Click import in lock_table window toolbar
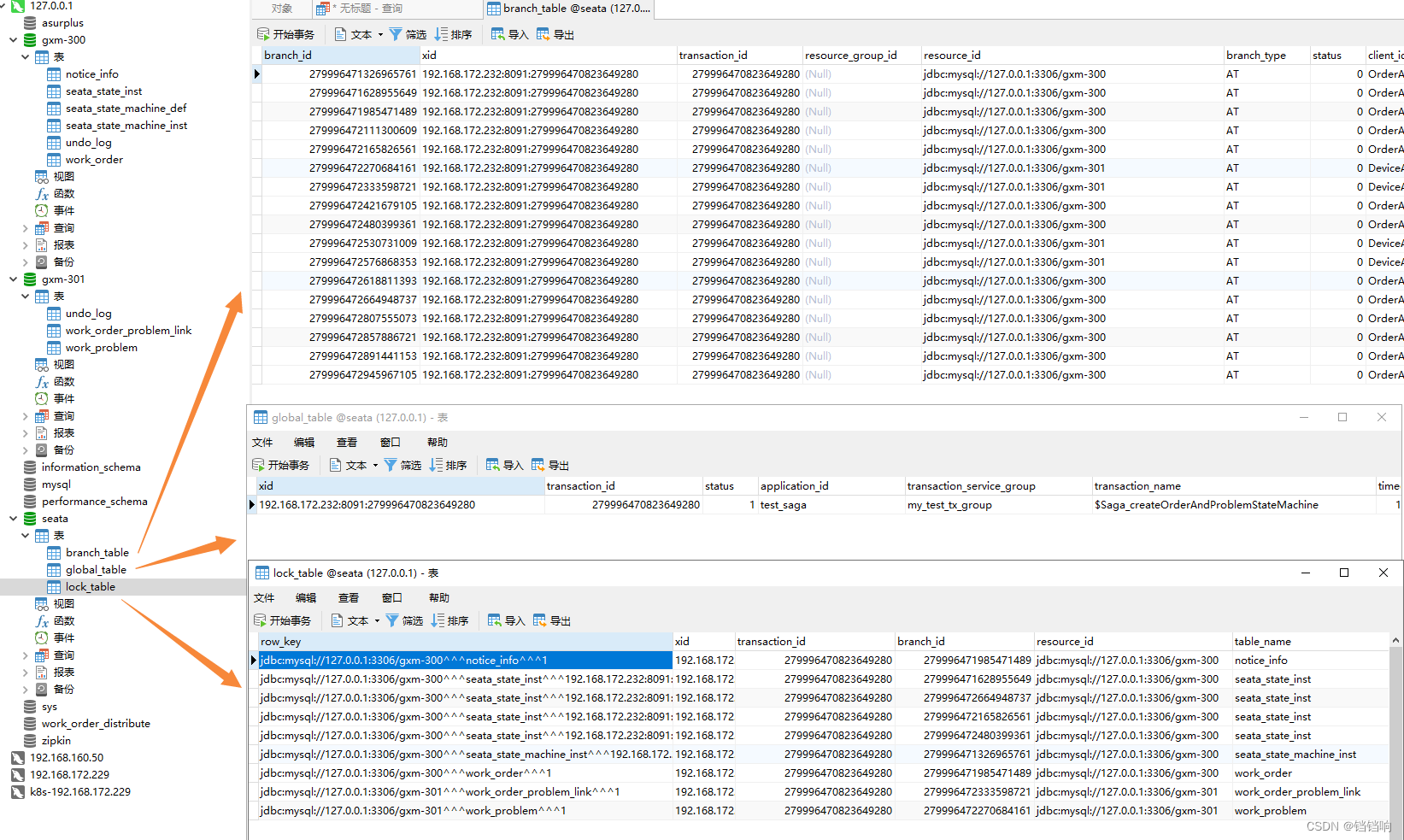Image resolution: width=1404 pixels, height=840 pixels. [507, 620]
